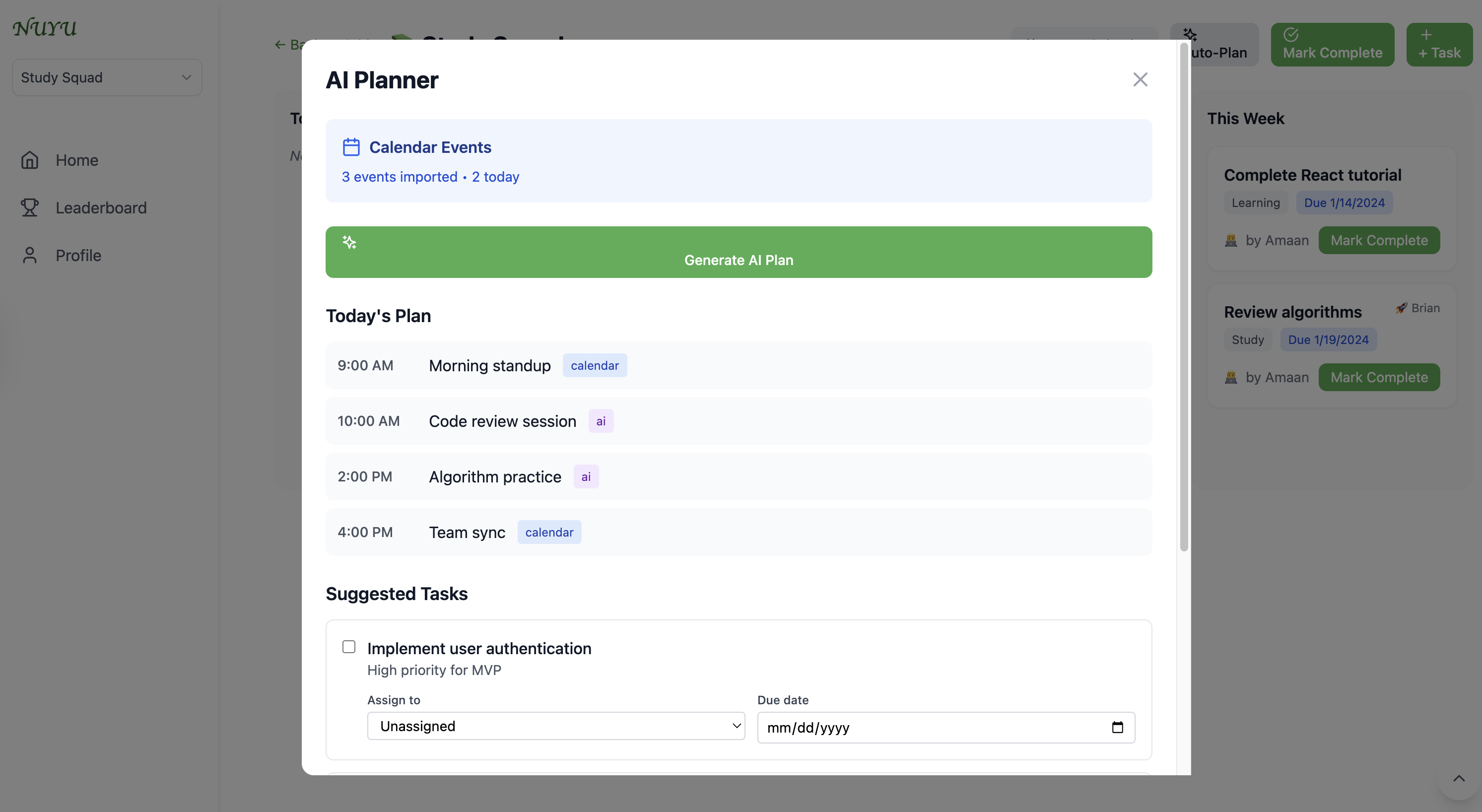Image resolution: width=1482 pixels, height=812 pixels.
Task: Click the NUYU logo
Action: [x=45, y=28]
